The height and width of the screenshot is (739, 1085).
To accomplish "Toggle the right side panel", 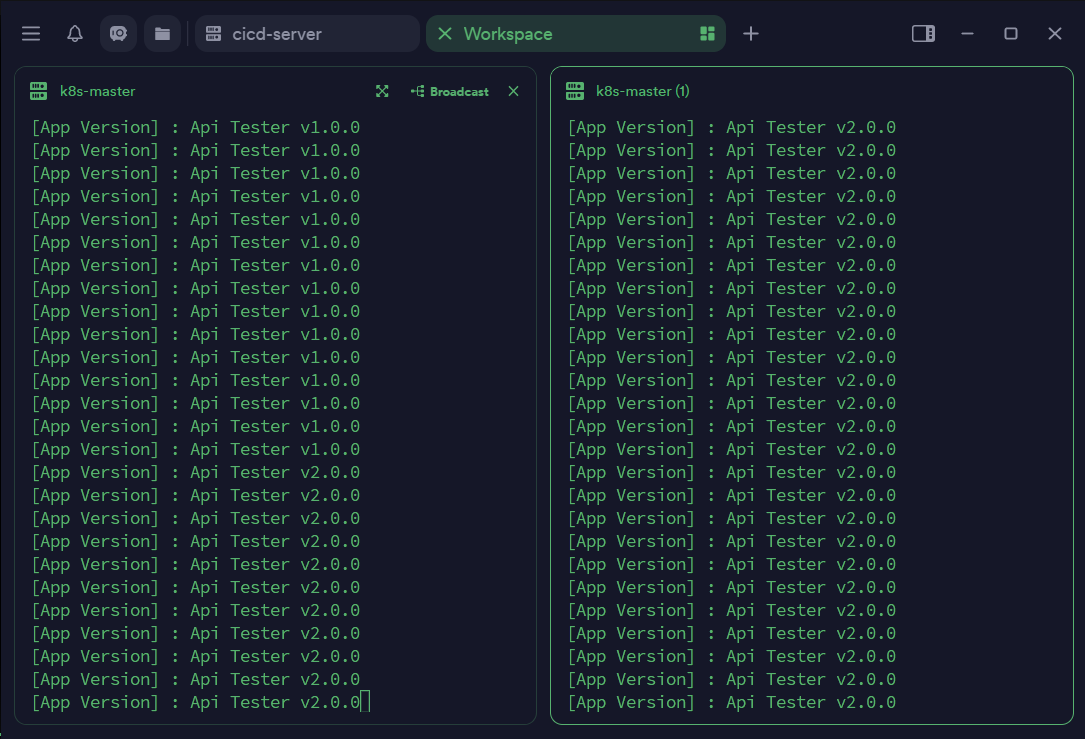I will pyautogui.click(x=923, y=34).
